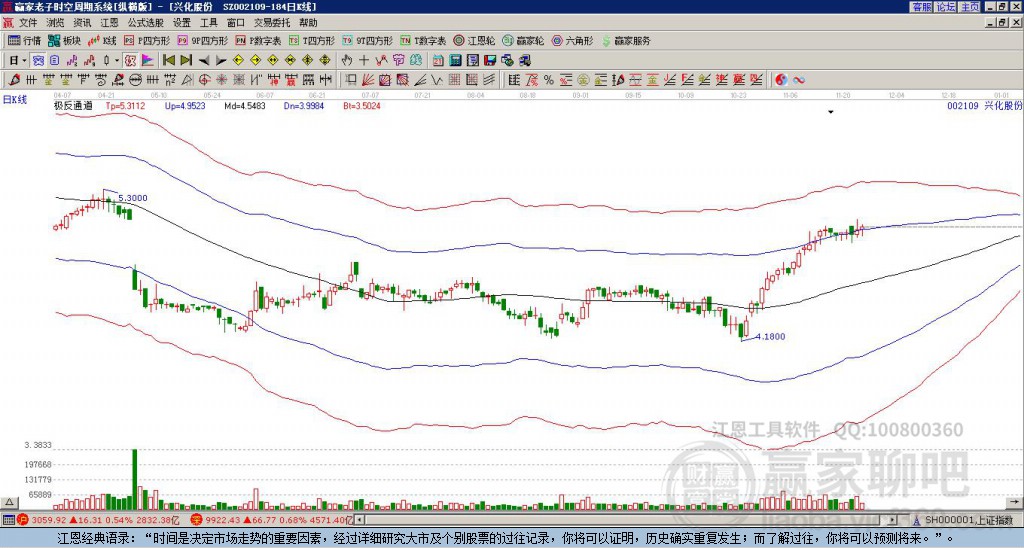Viewport: 1024px width, 548px height.
Task: Open the 行情 market quotes view
Action: pyautogui.click(x=24, y=40)
